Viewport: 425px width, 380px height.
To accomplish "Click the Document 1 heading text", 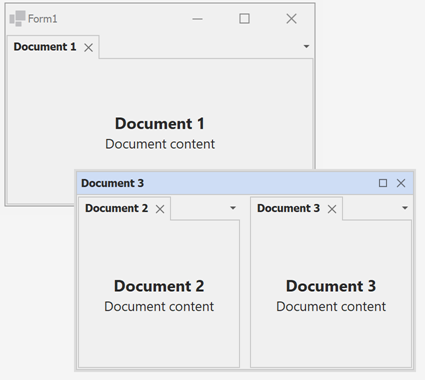I will pyautogui.click(x=160, y=124).
